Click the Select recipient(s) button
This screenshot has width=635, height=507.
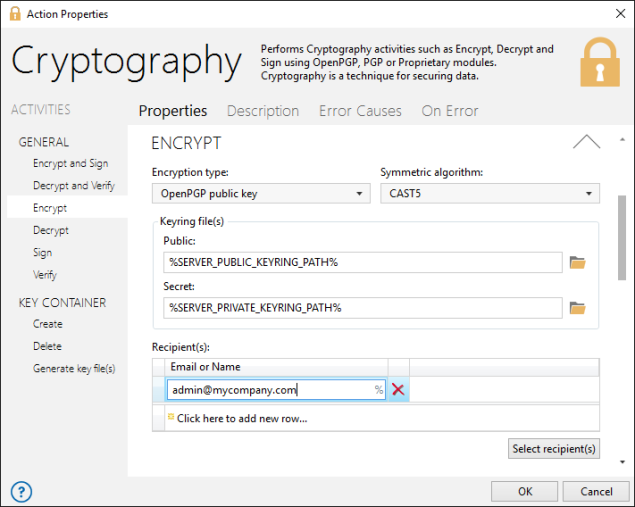point(554,448)
